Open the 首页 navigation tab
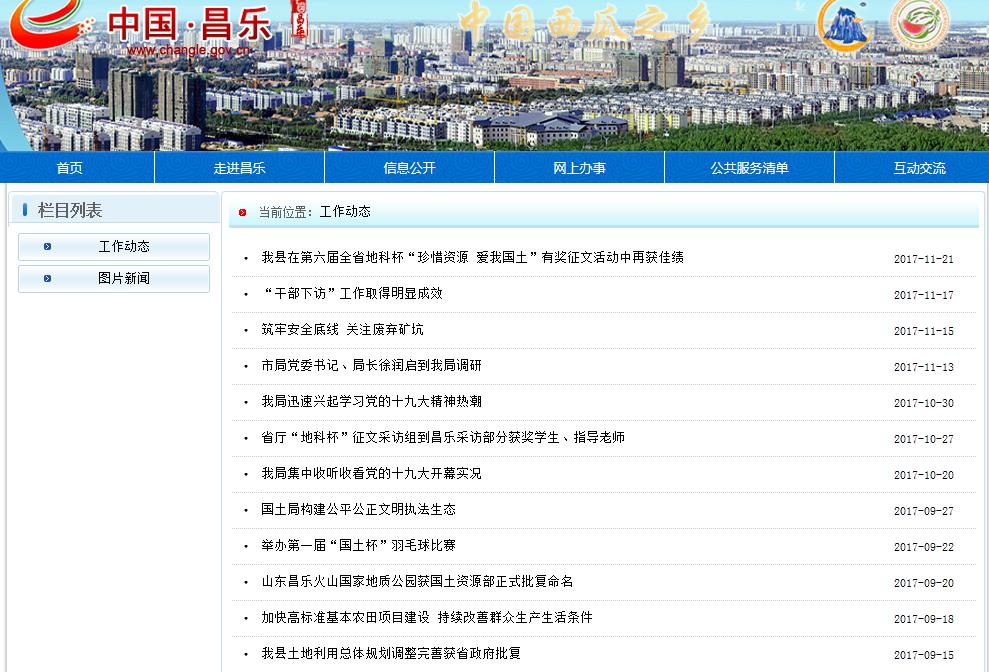The image size is (989, 672). click(70, 168)
